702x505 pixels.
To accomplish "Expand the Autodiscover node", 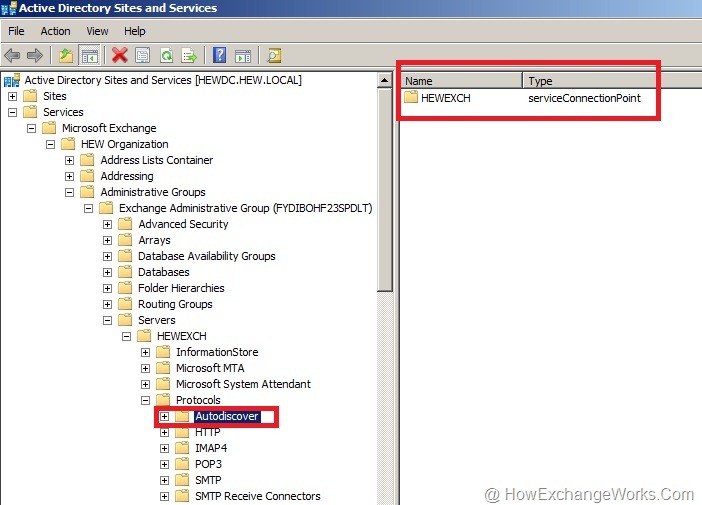I will (164, 416).
